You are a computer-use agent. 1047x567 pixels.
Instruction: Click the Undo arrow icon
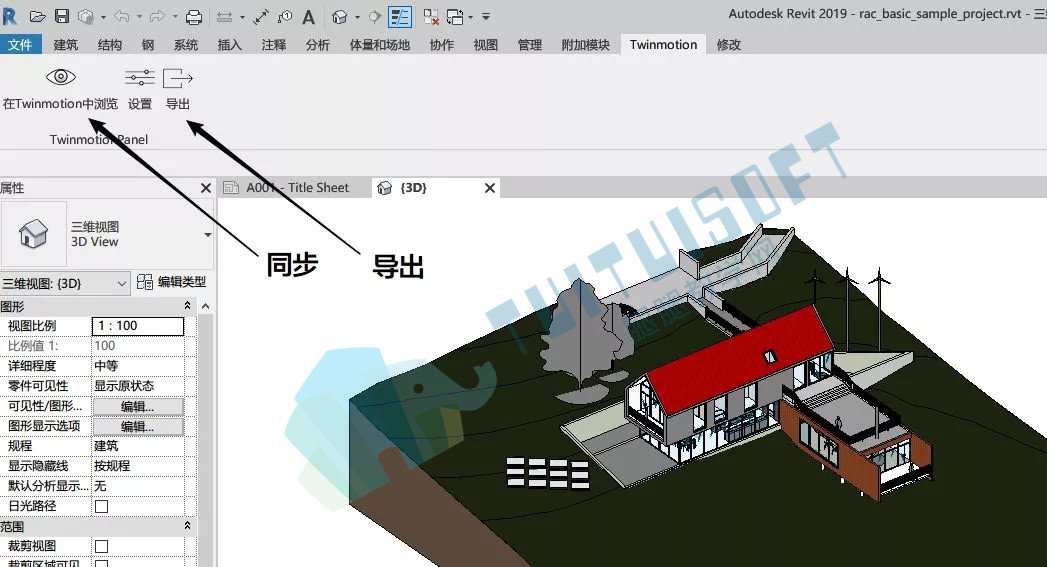click(x=122, y=17)
